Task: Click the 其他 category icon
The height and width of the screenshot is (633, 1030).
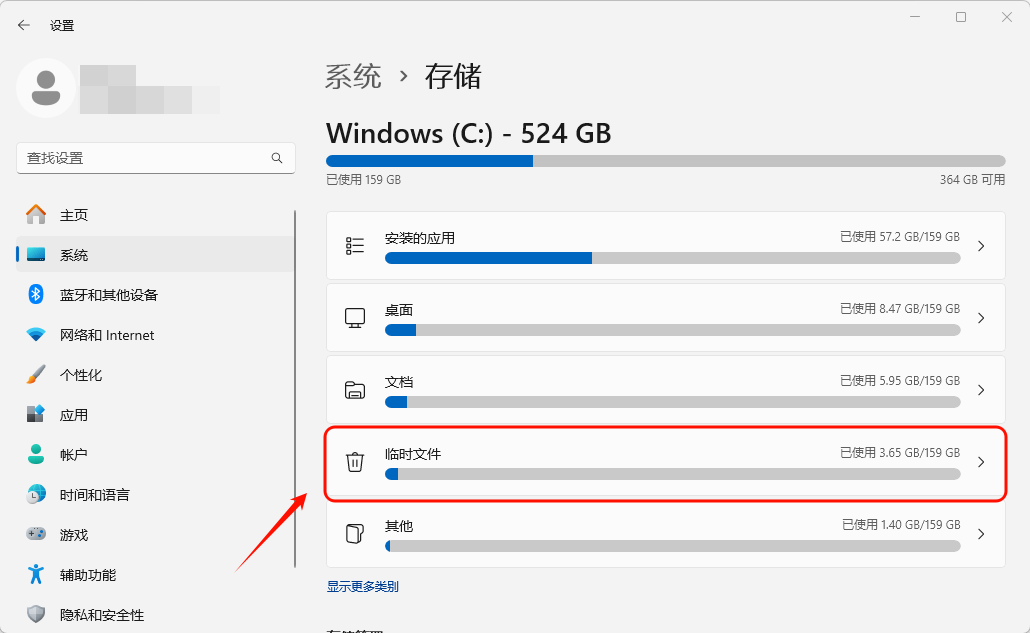Action: coord(355,534)
